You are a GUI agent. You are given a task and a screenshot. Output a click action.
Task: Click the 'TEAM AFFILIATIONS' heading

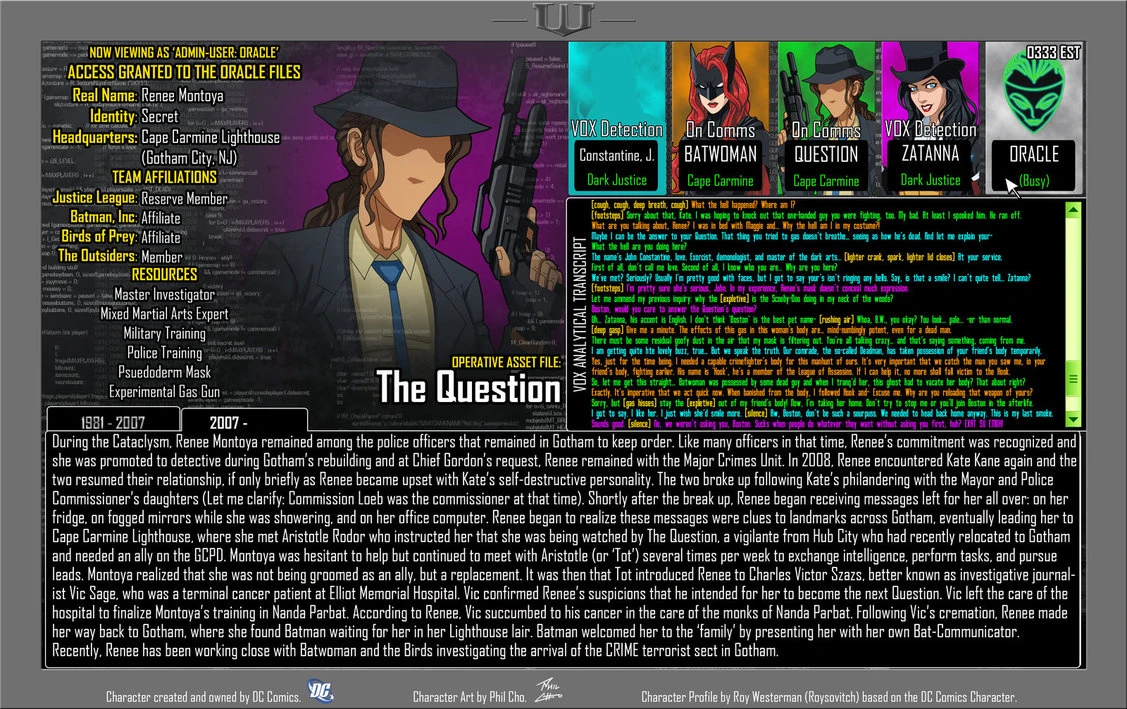164,177
